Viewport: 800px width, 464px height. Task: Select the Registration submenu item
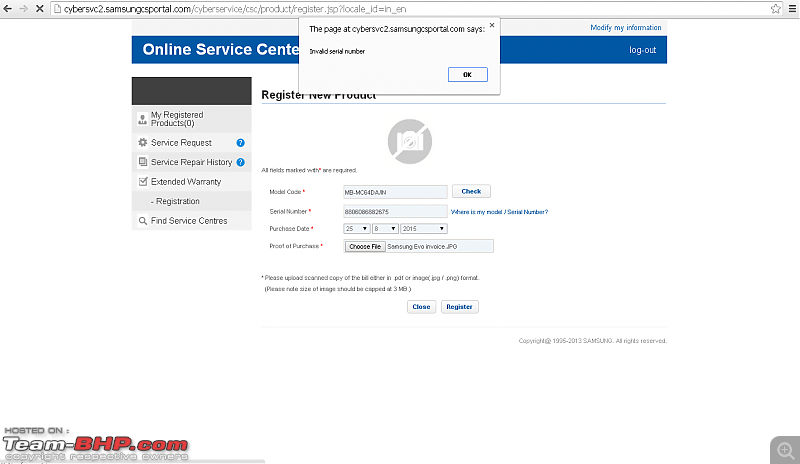coord(178,201)
